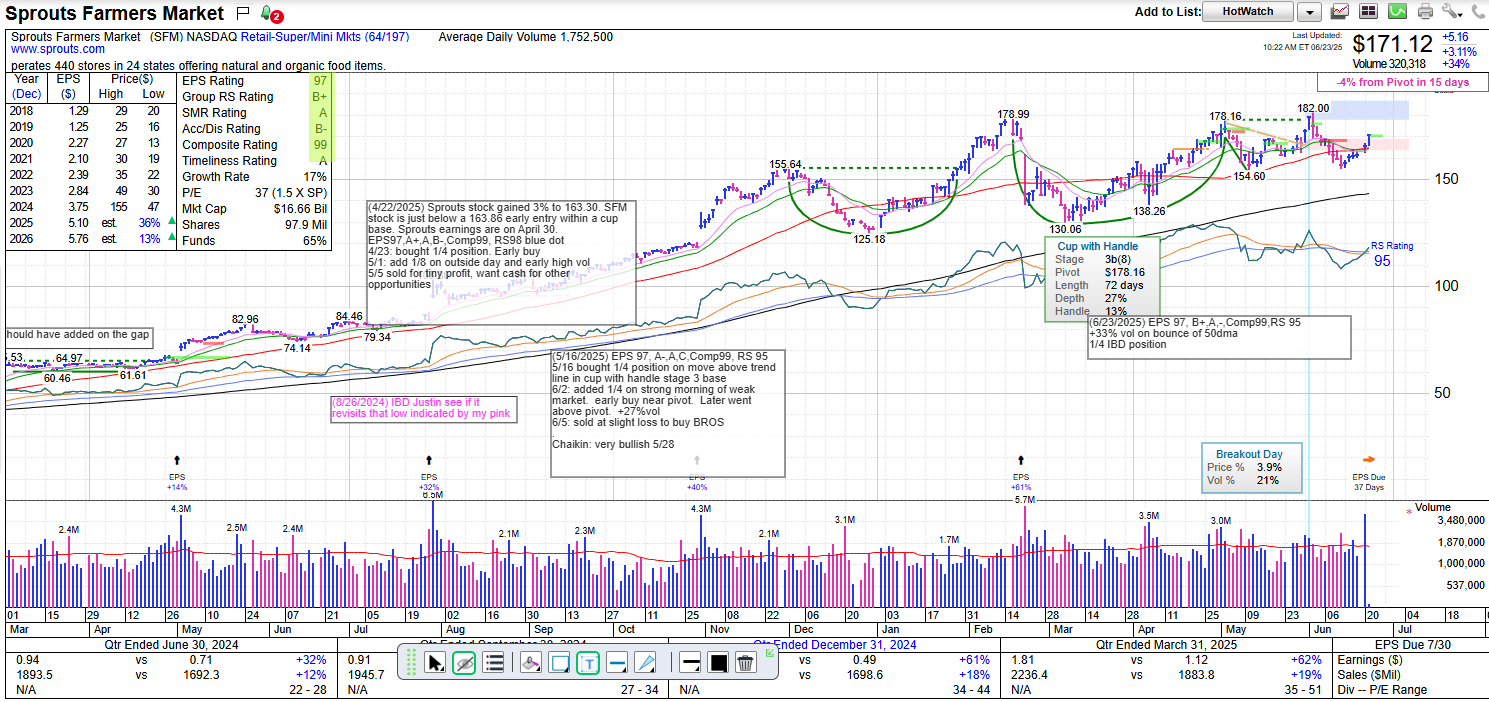This screenshot has height=701, width=1489.
Task: Select the text box T tool
Action: [589, 662]
